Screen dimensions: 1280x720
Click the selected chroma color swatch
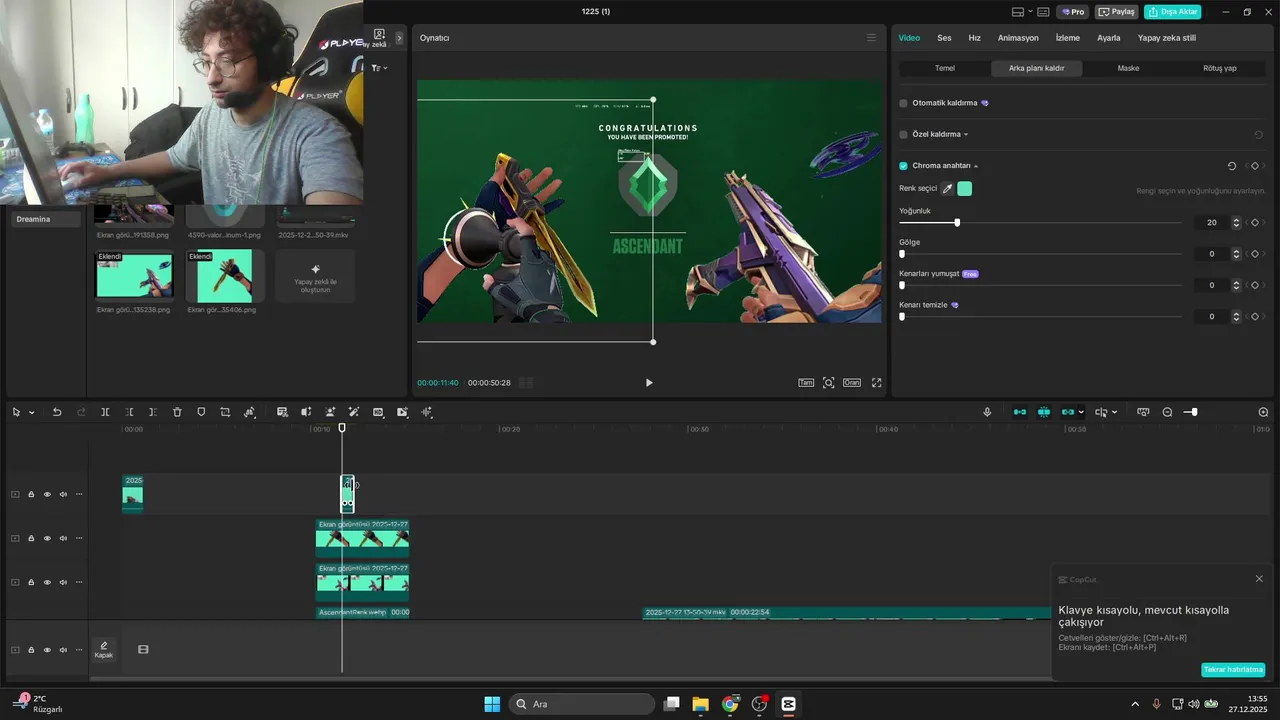pos(965,188)
